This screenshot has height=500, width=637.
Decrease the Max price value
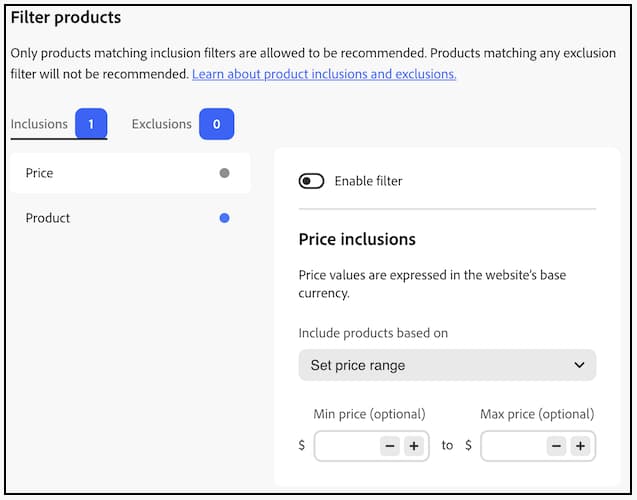pos(556,446)
